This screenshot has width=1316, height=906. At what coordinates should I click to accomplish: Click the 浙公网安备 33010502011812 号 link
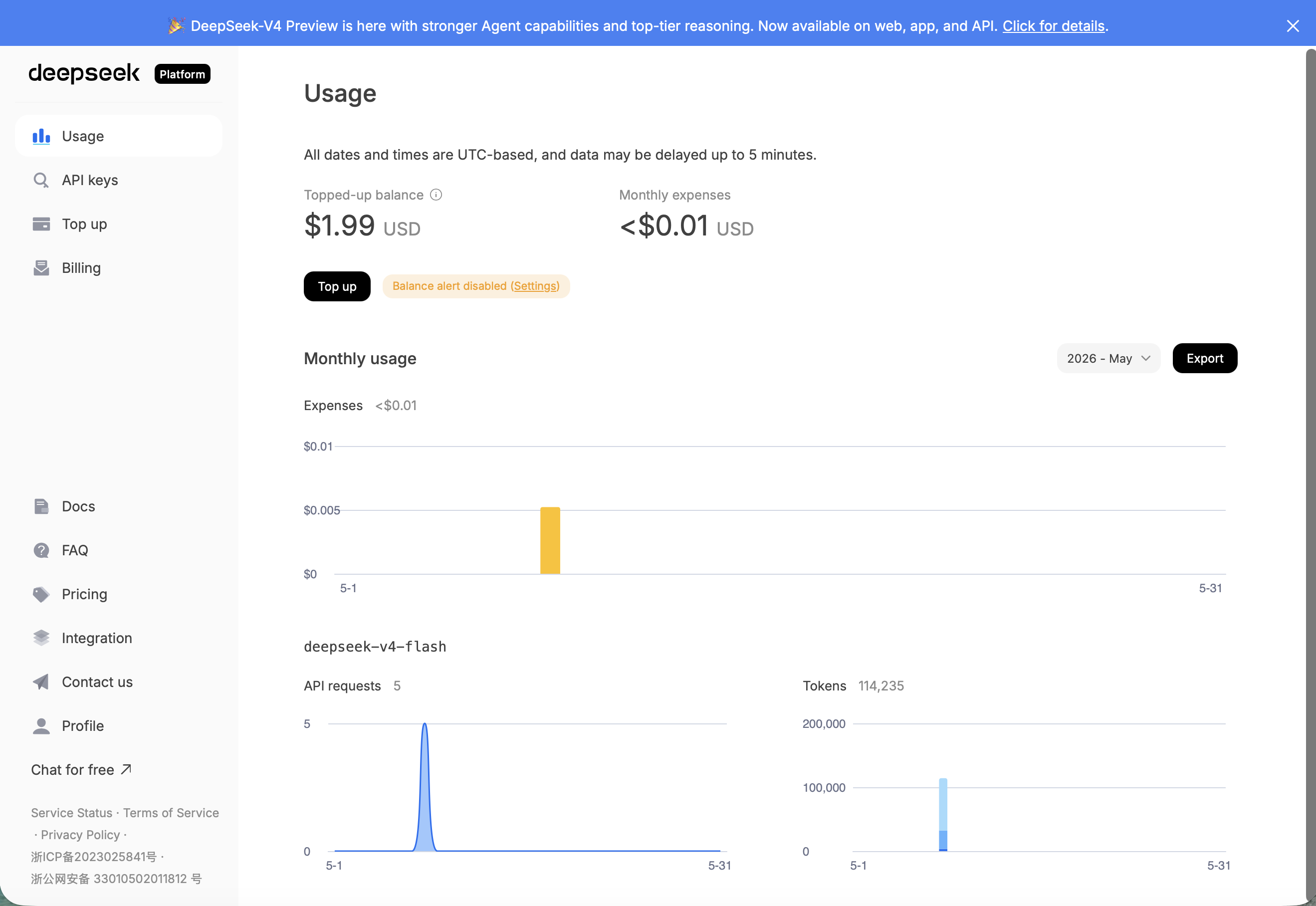coord(116,879)
